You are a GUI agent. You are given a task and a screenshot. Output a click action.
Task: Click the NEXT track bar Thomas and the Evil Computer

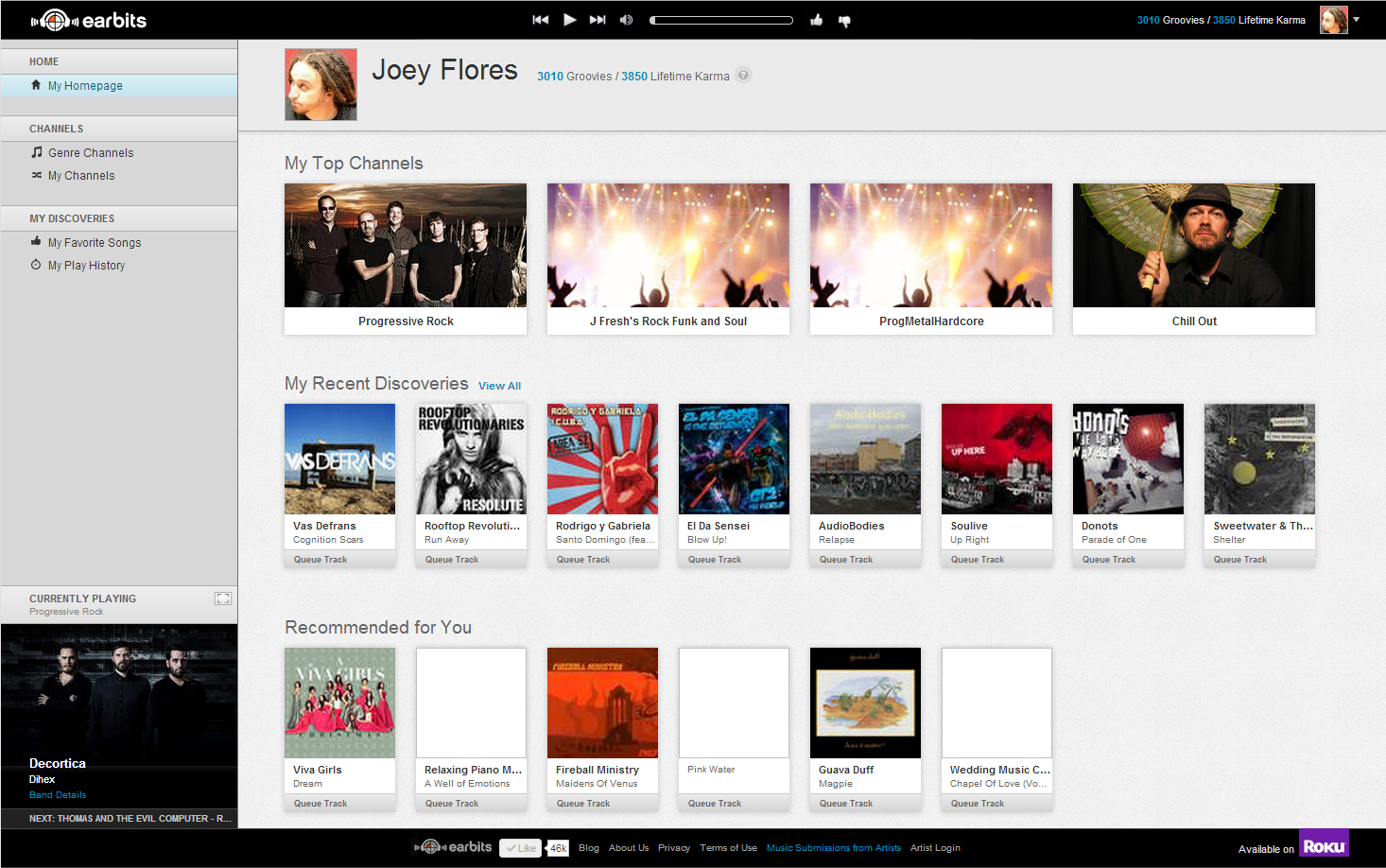coord(119,819)
